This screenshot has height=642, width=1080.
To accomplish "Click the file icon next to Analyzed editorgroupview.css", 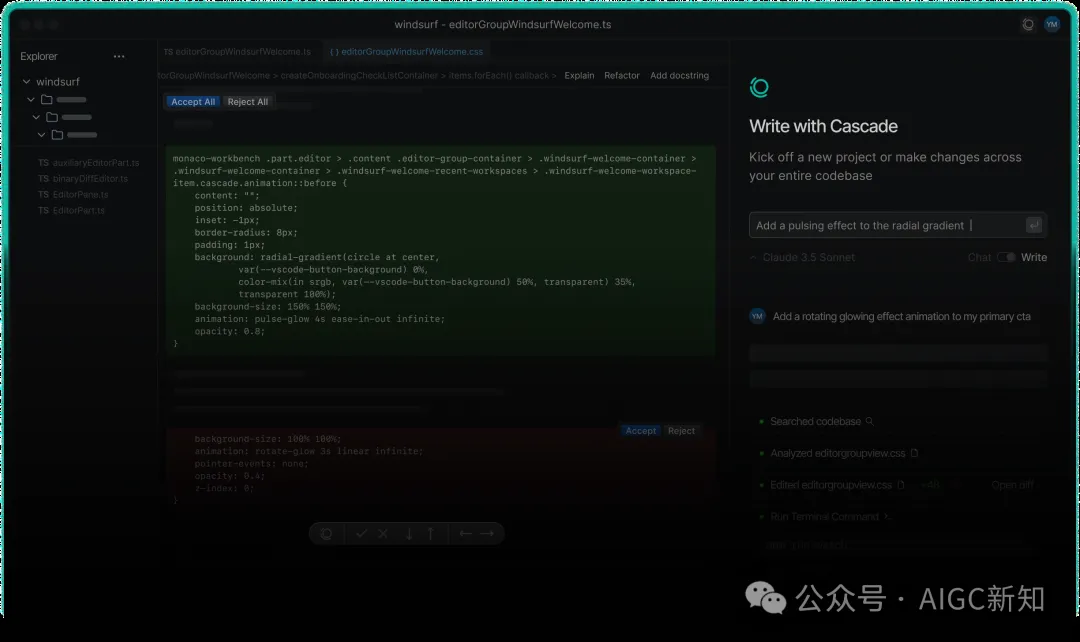I will [x=915, y=453].
